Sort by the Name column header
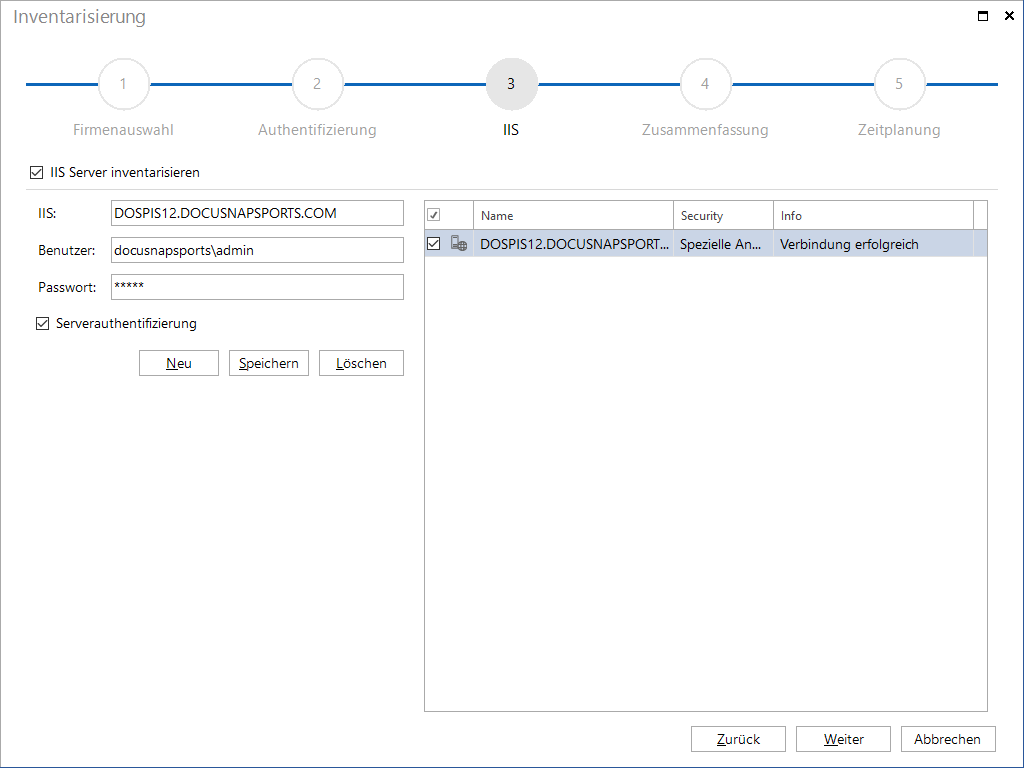 pyautogui.click(x=573, y=215)
